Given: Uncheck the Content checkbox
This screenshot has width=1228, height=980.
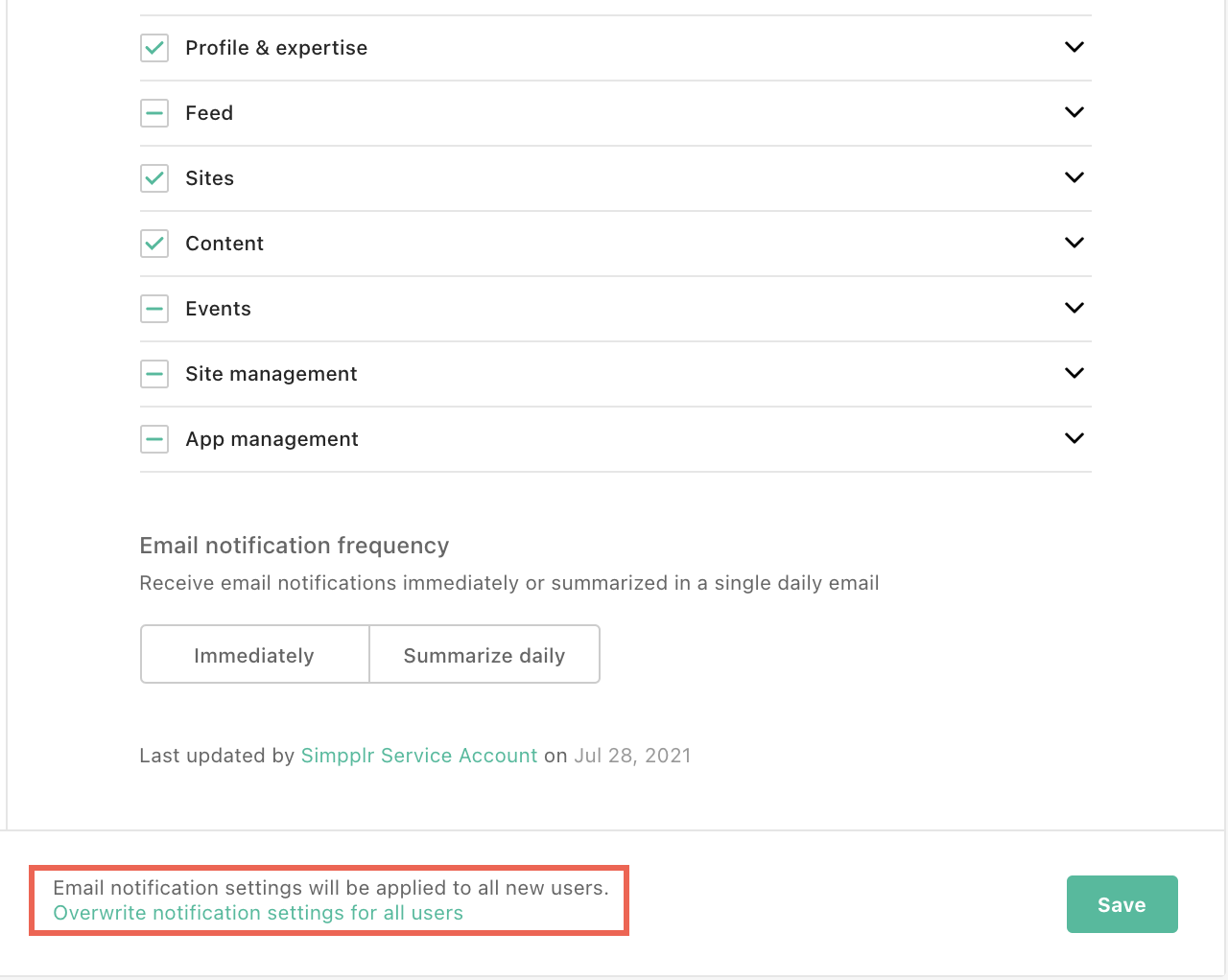Looking at the screenshot, I should (x=154, y=244).
